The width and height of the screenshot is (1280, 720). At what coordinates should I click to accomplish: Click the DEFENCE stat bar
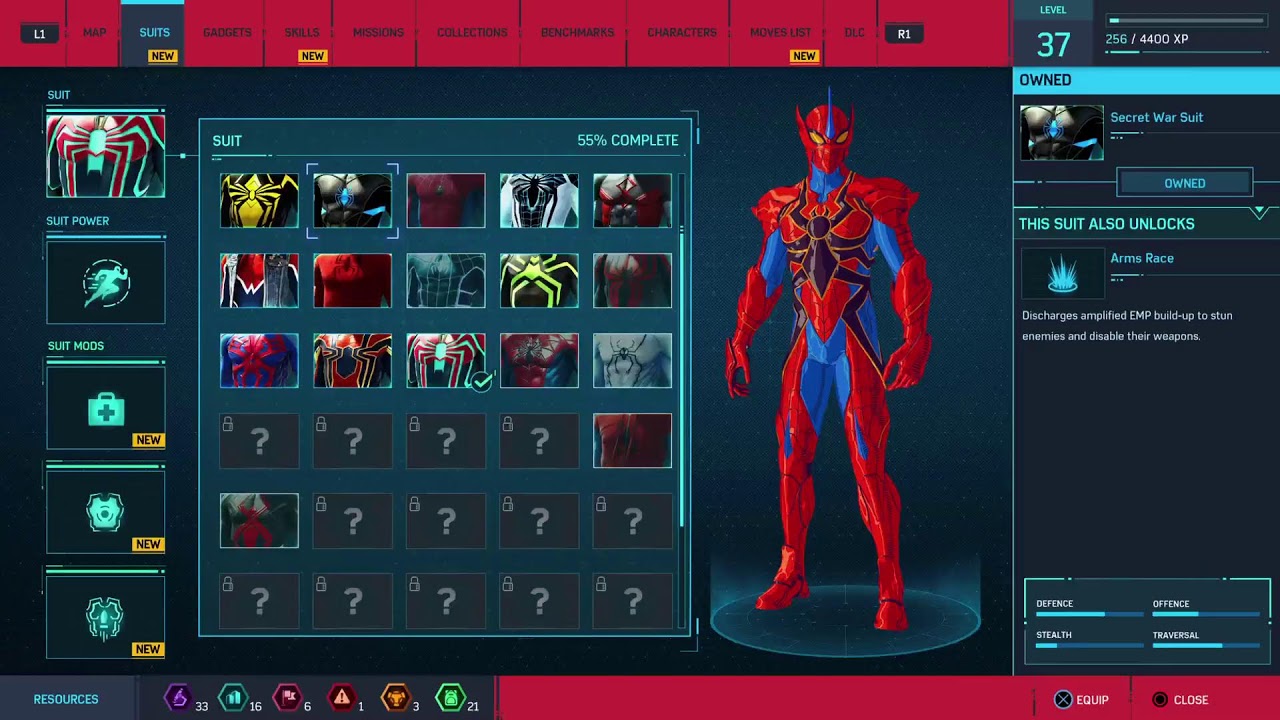(x=1089, y=615)
